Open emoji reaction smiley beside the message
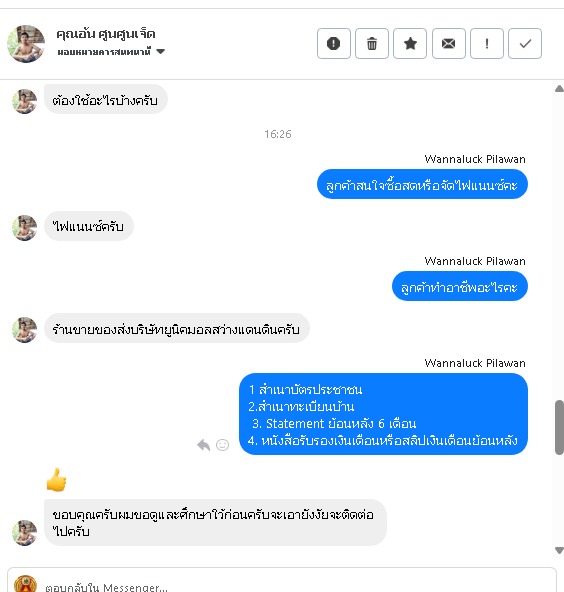Viewport: 564px width, 592px height. pyautogui.click(x=222, y=445)
